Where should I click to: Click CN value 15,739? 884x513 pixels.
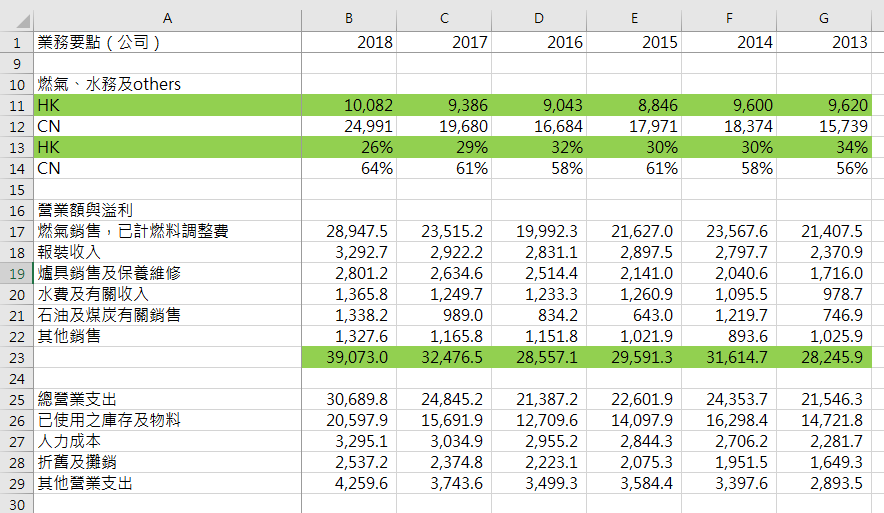tap(824, 126)
